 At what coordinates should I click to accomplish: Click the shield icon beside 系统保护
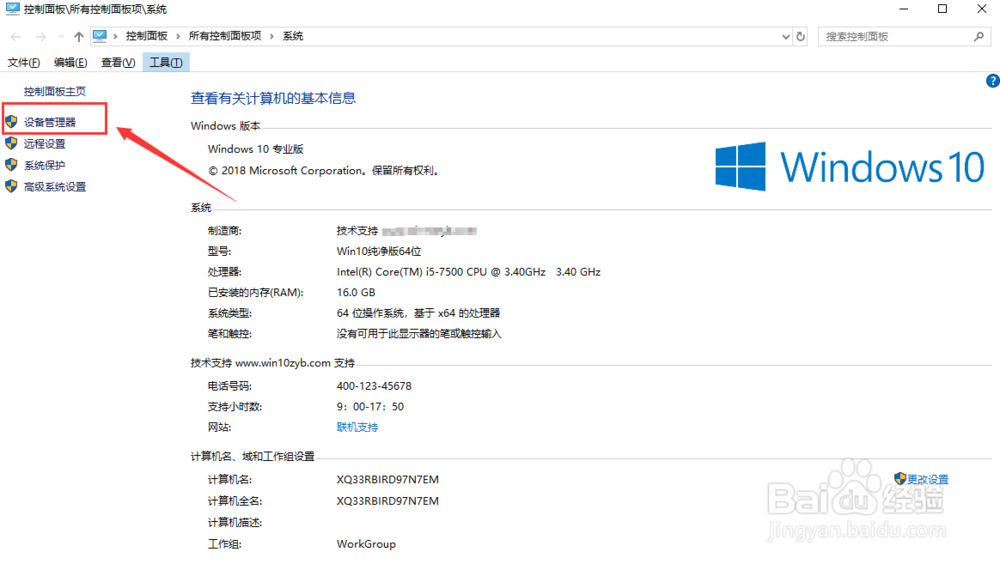[11, 165]
